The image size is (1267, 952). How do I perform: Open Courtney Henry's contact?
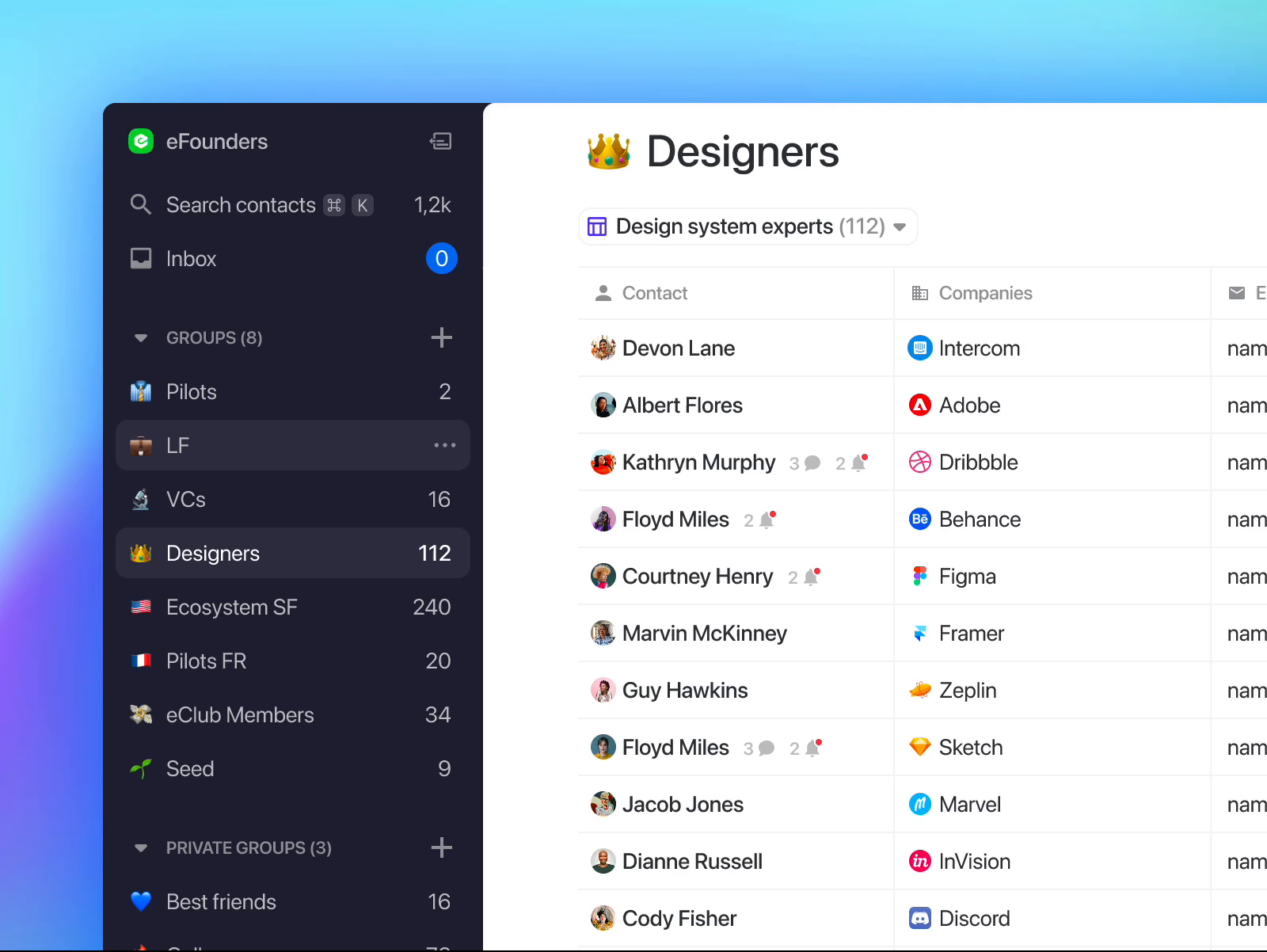click(x=698, y=577)
